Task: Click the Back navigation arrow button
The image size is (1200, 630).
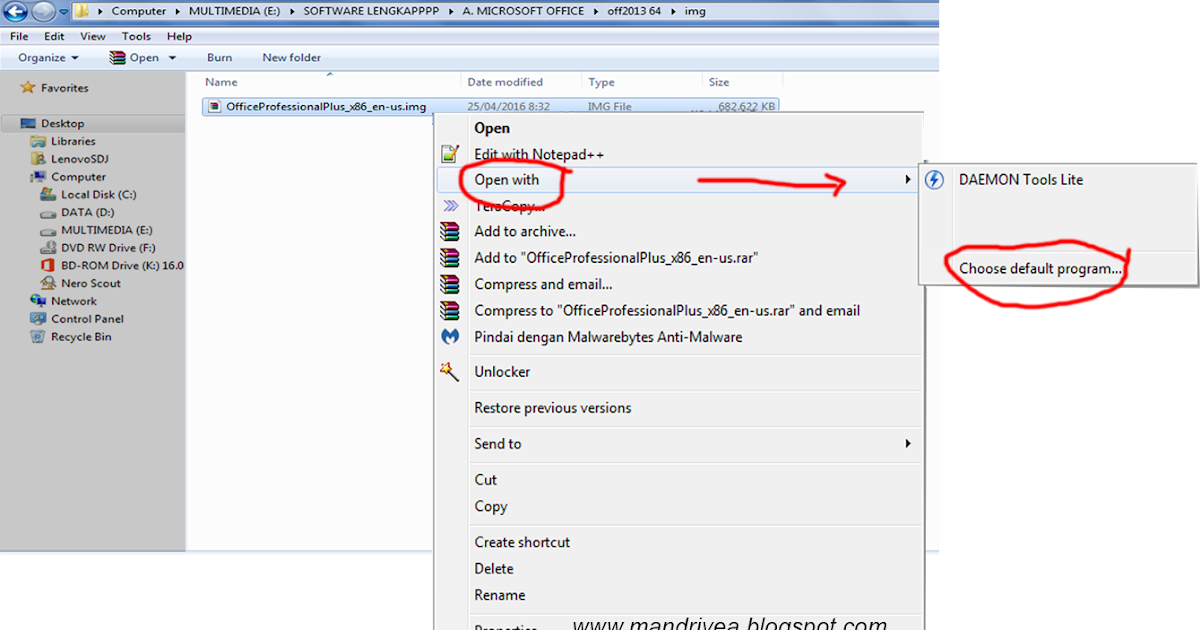Action: click(17, 11)
